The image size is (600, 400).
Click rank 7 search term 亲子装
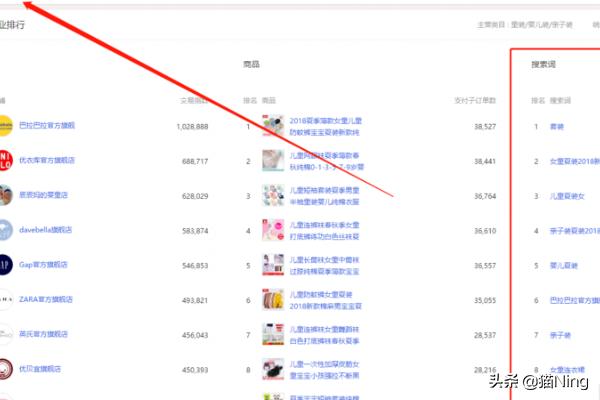tap(560, 335)
